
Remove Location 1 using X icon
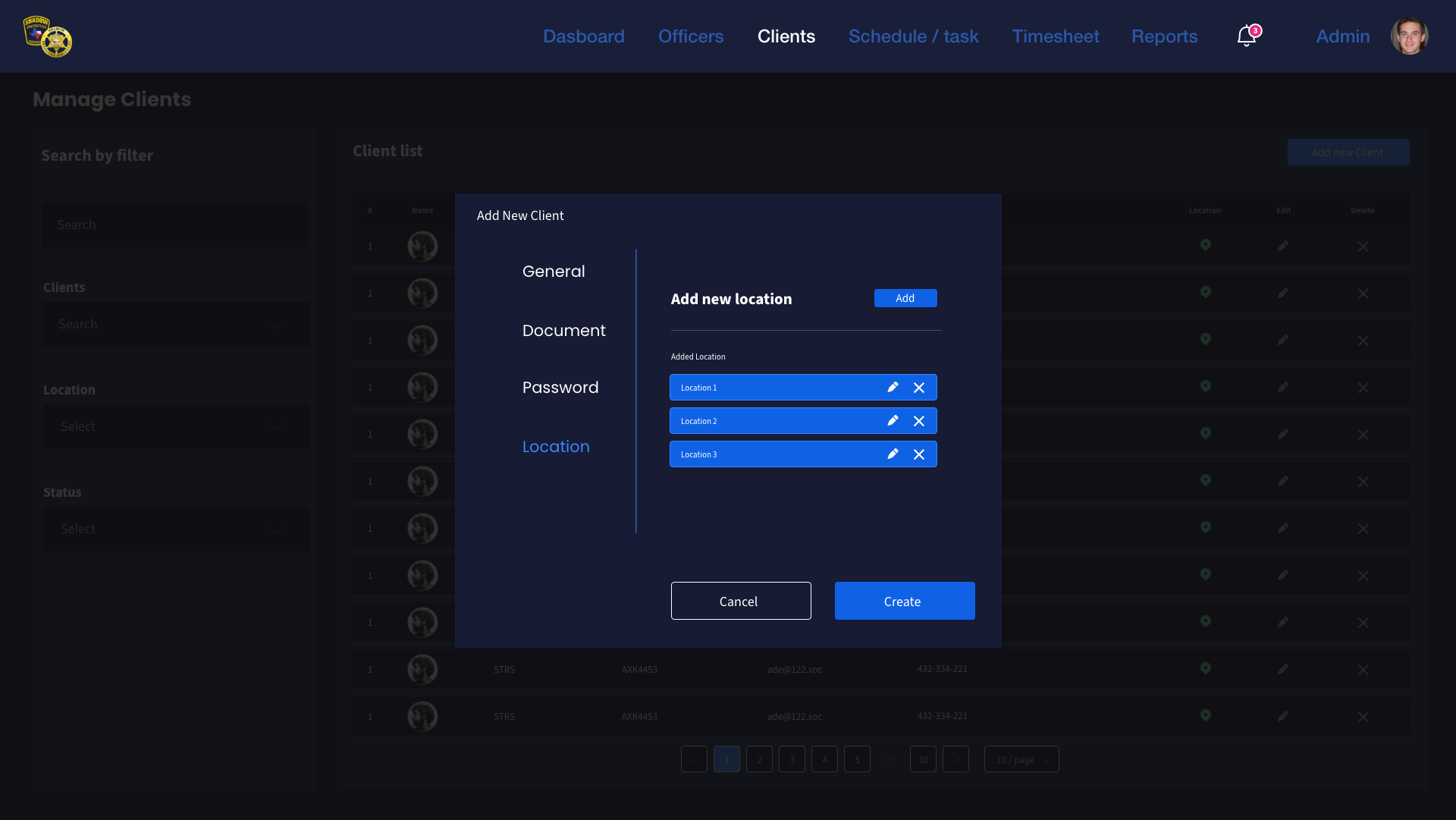point(918,388)
